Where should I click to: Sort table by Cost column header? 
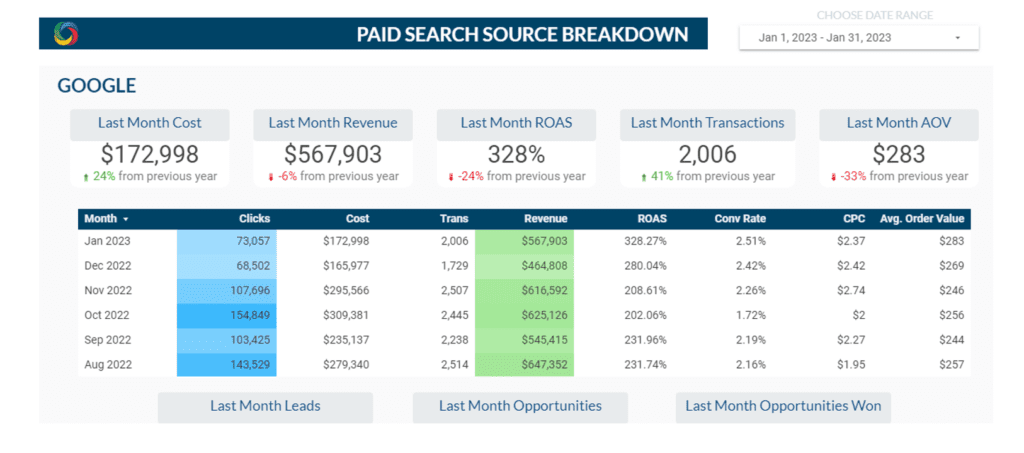(358, 219)
